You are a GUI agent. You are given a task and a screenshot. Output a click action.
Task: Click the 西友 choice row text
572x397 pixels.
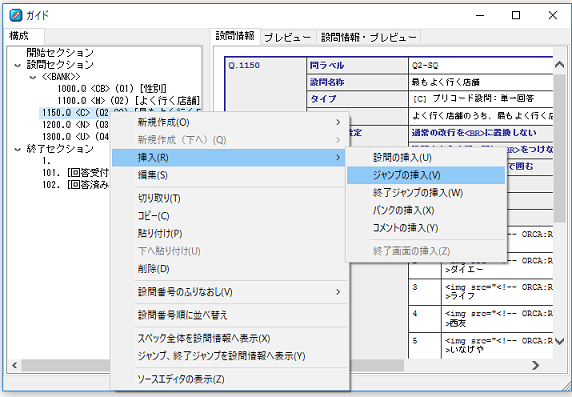457,323
